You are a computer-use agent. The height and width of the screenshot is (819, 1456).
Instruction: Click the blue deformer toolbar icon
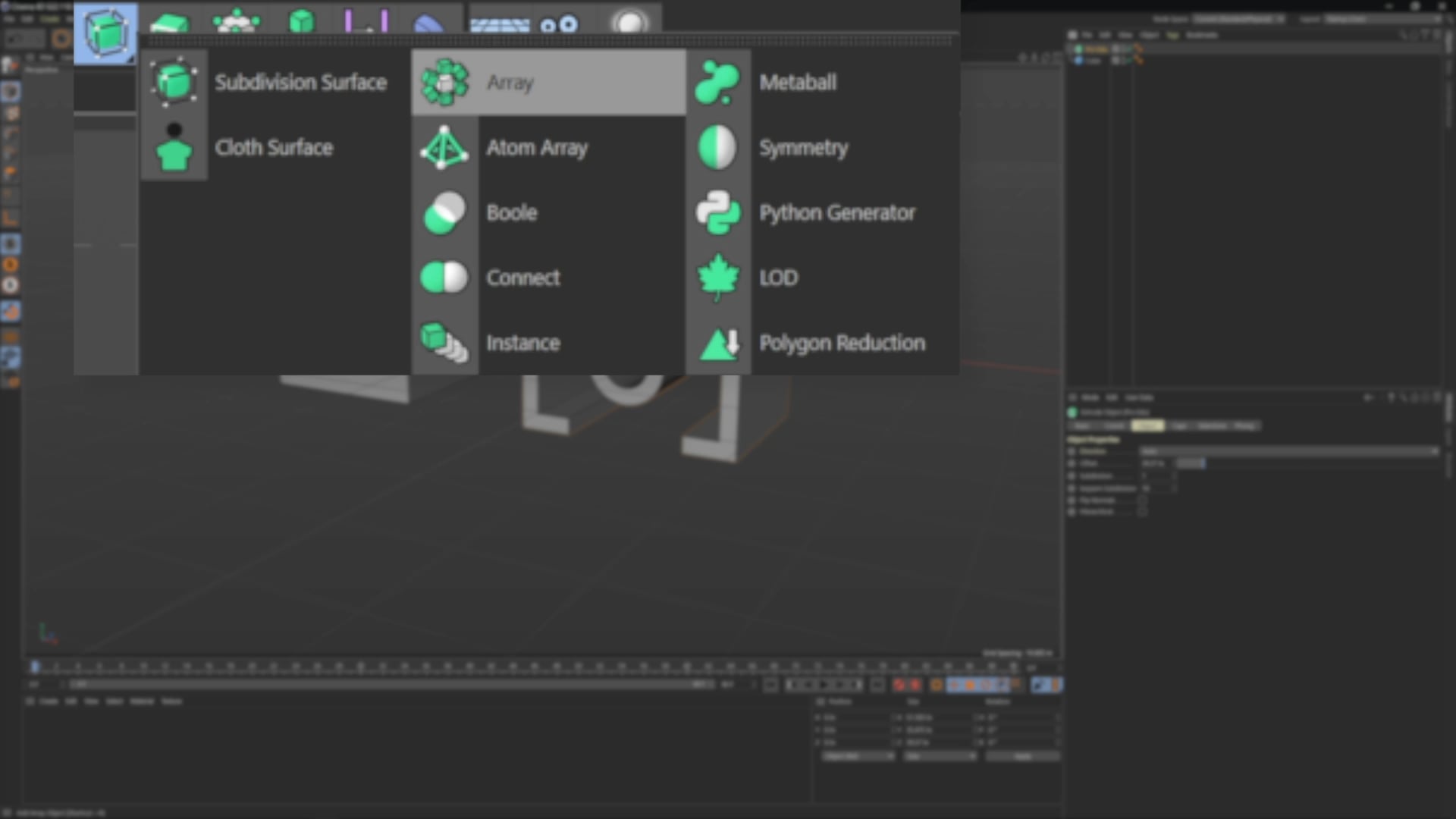tap(429, 24)
